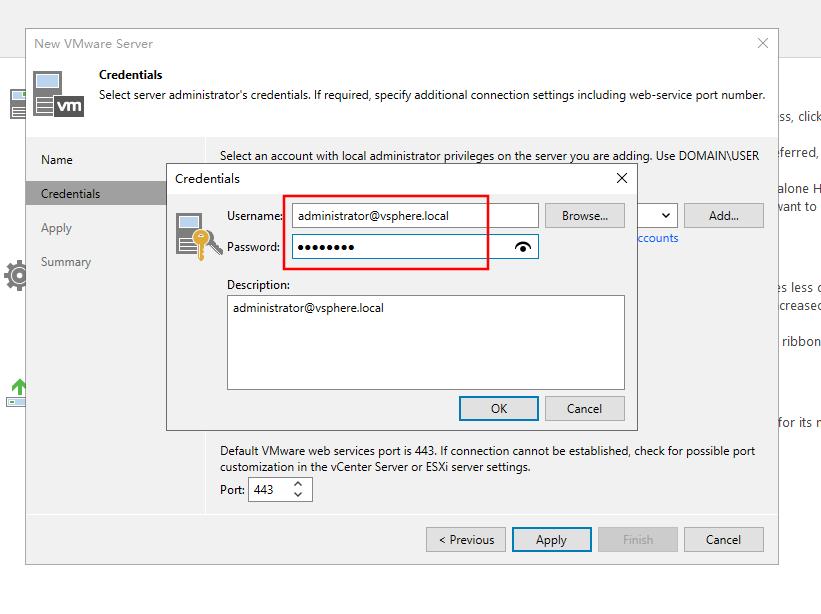Viewport: 821px width, 614px height.
Task: Go back with the Previous button
Action: (465, 540)
